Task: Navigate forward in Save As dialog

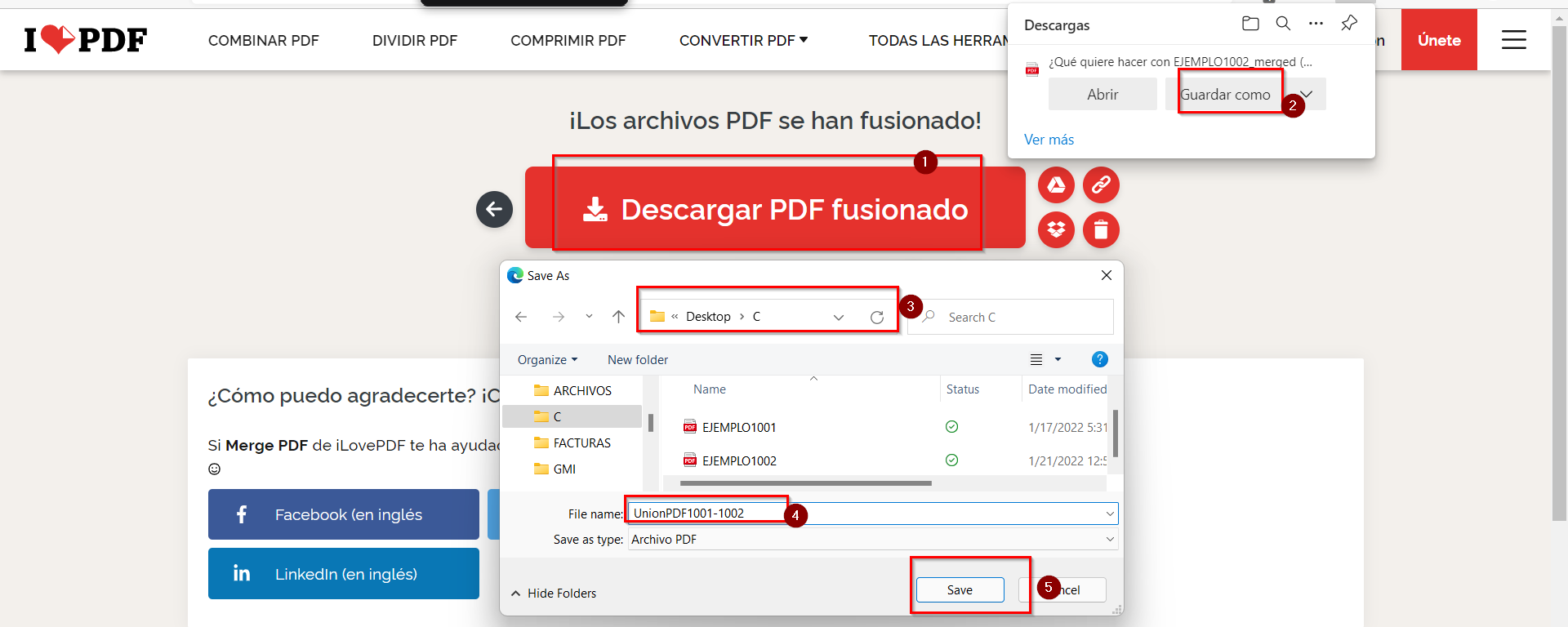Action: coord(559,317)
